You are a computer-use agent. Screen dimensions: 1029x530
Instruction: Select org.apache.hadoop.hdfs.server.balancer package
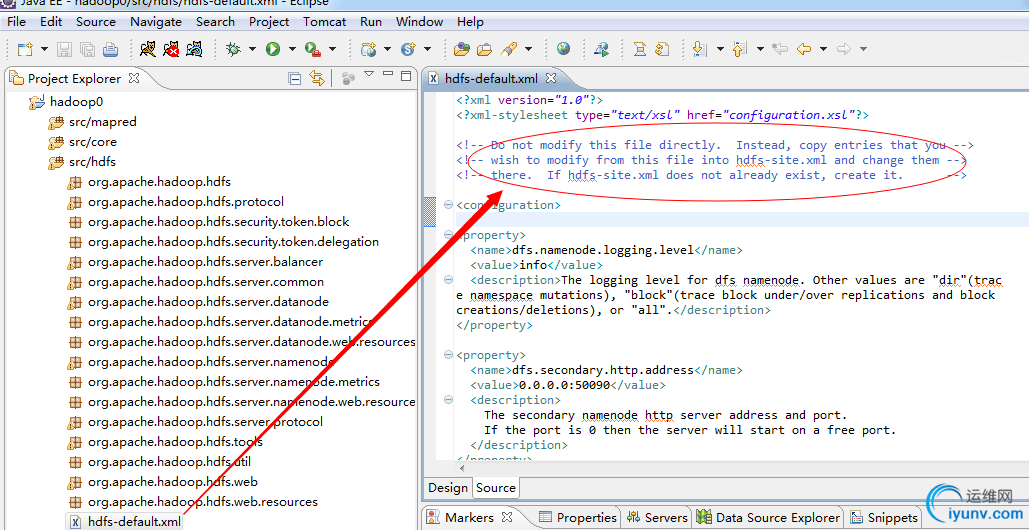pyautogui.click(x=205, y=262)
